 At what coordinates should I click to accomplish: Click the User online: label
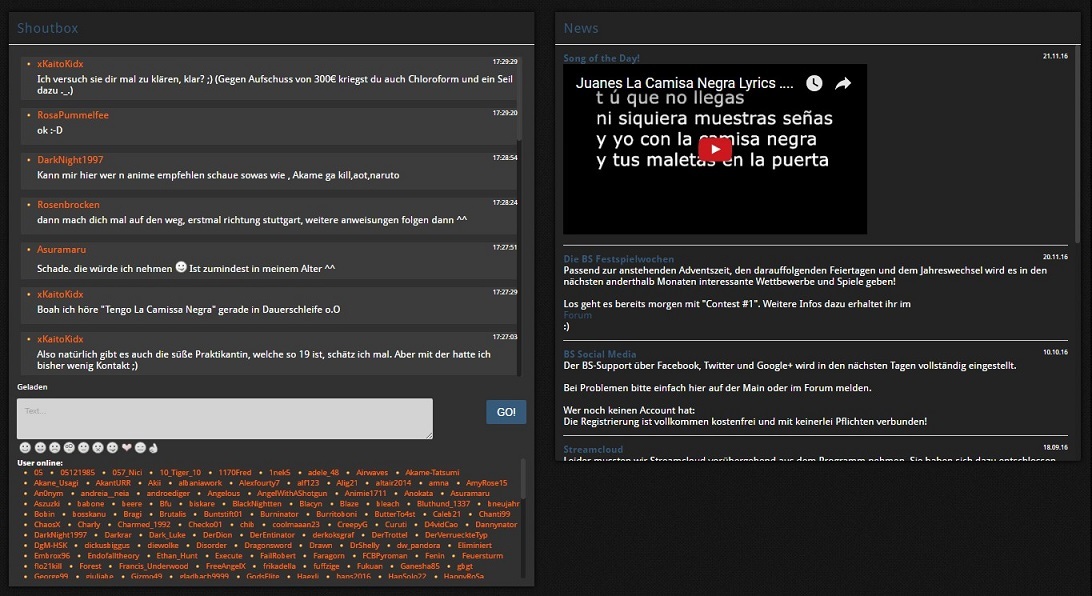tap(40, 462)
